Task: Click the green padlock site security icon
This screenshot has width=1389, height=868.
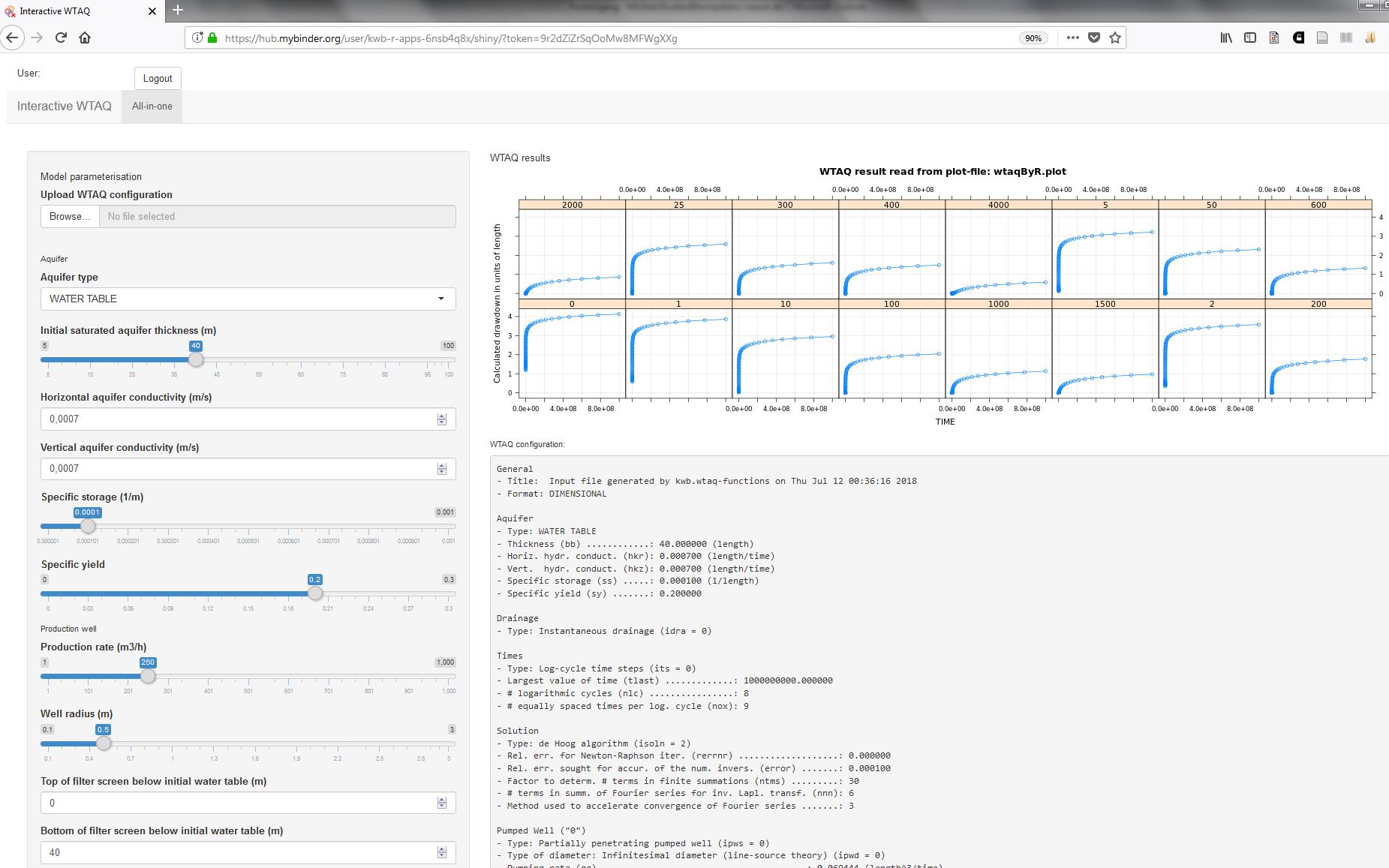Action: (x=212, y=38)
